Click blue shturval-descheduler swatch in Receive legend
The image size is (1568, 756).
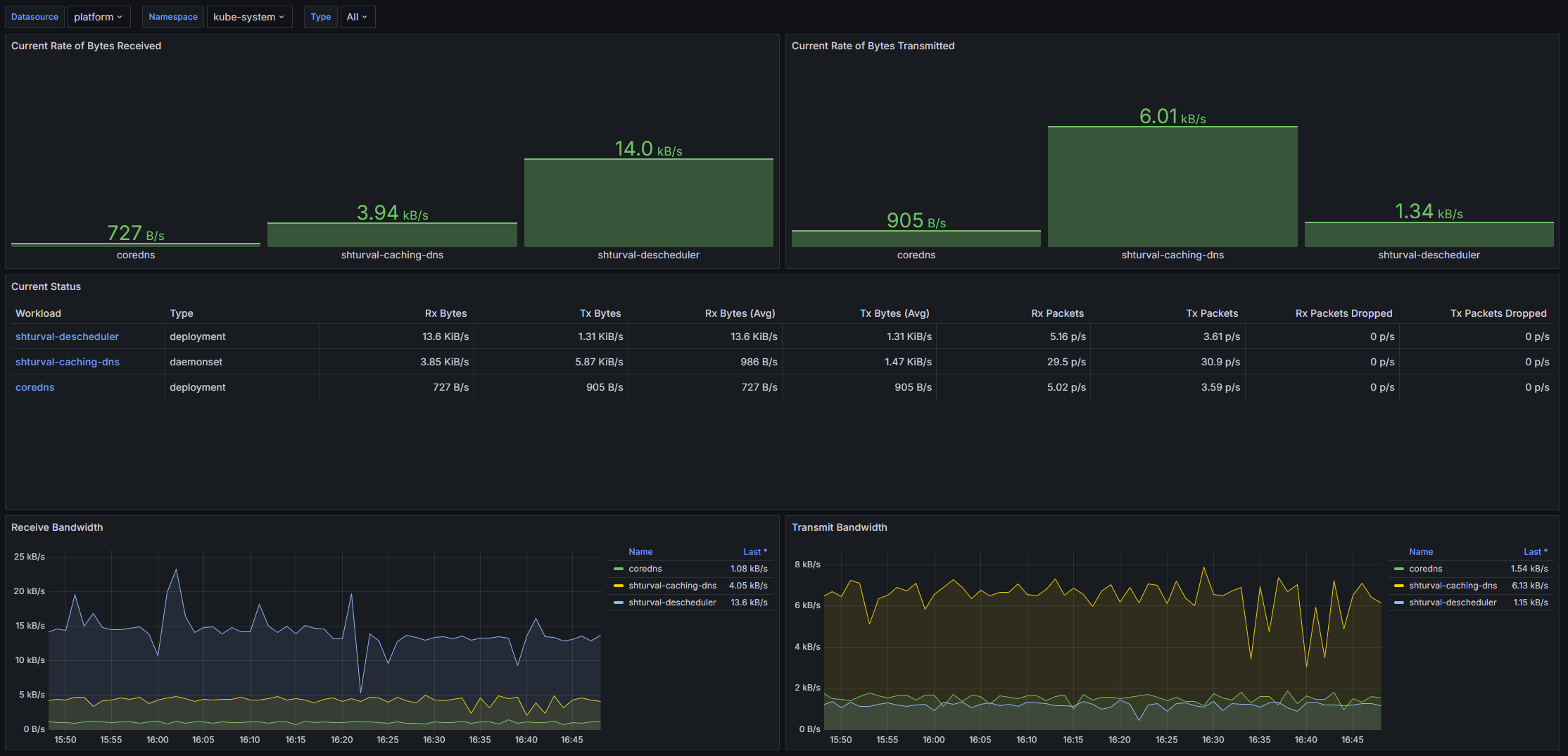[x=619, y=603]
